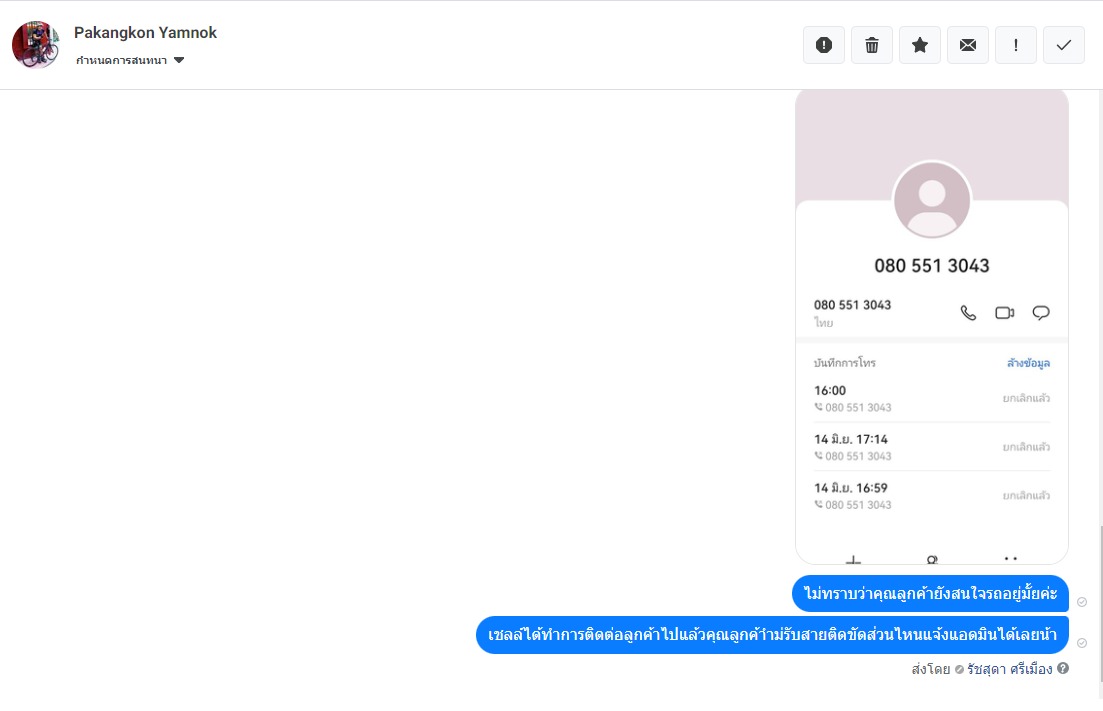Click the message bubble ending with ยังสนใจรถอยู่มั้ยค่ะ

930,594
